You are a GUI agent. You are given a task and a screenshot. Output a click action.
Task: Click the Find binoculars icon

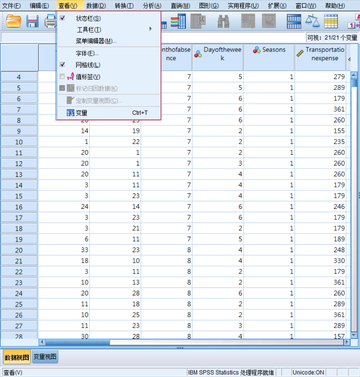click(223, 22)
